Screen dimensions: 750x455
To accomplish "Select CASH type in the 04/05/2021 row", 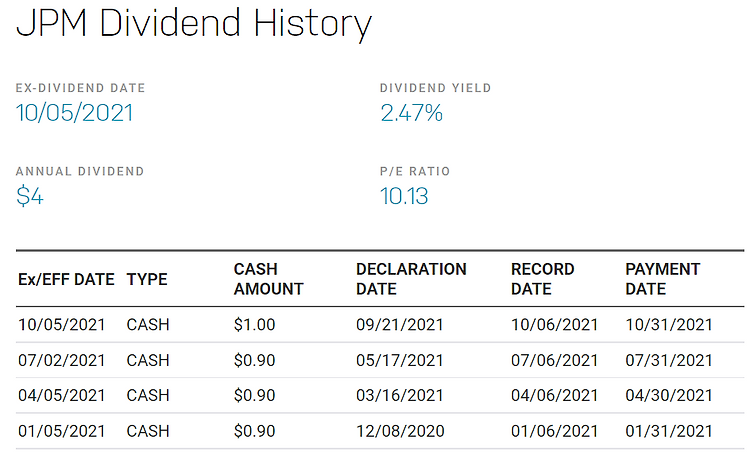I will tap(148, 396).
